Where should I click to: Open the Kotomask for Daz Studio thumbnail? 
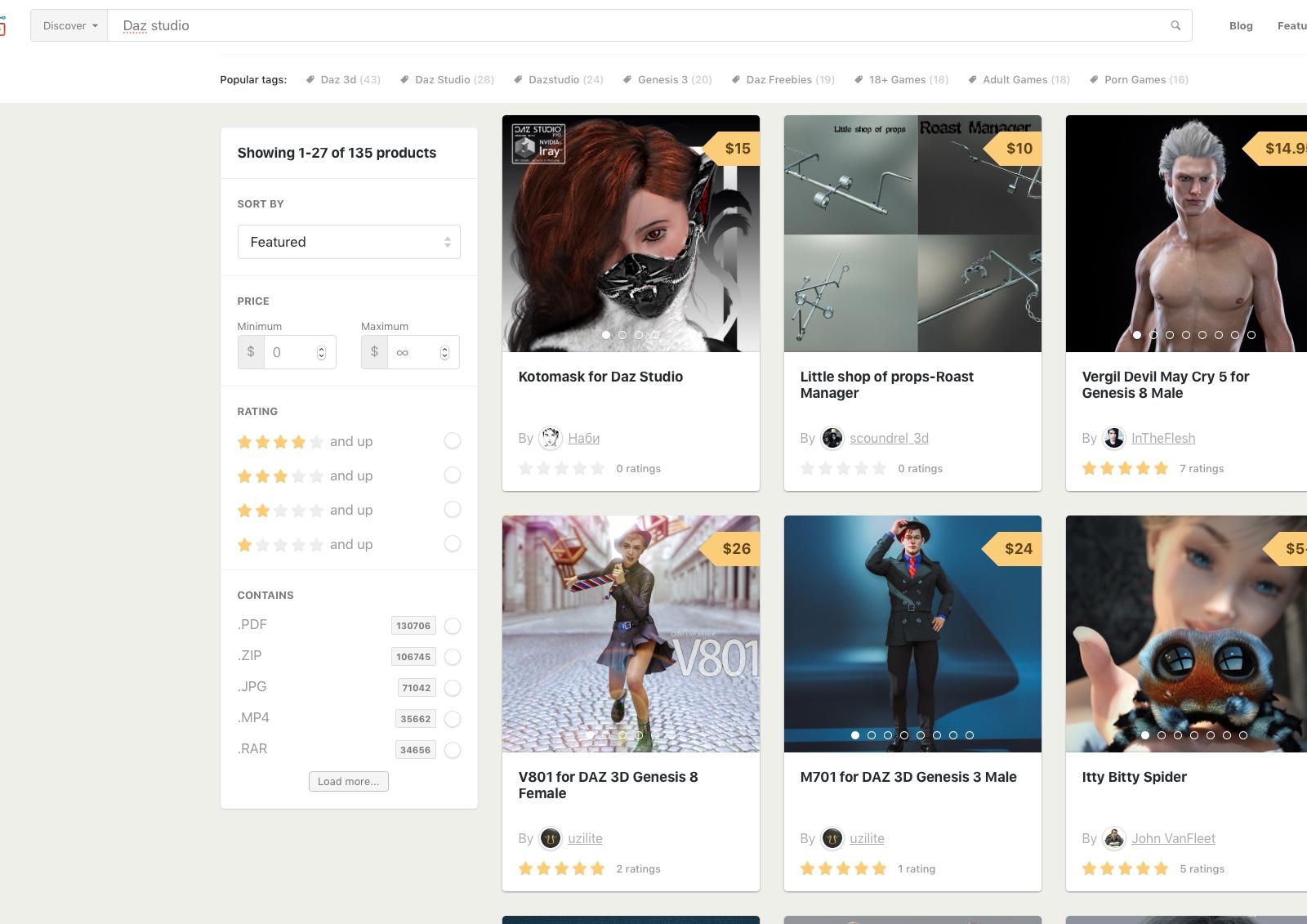click(x=631, y=234)
